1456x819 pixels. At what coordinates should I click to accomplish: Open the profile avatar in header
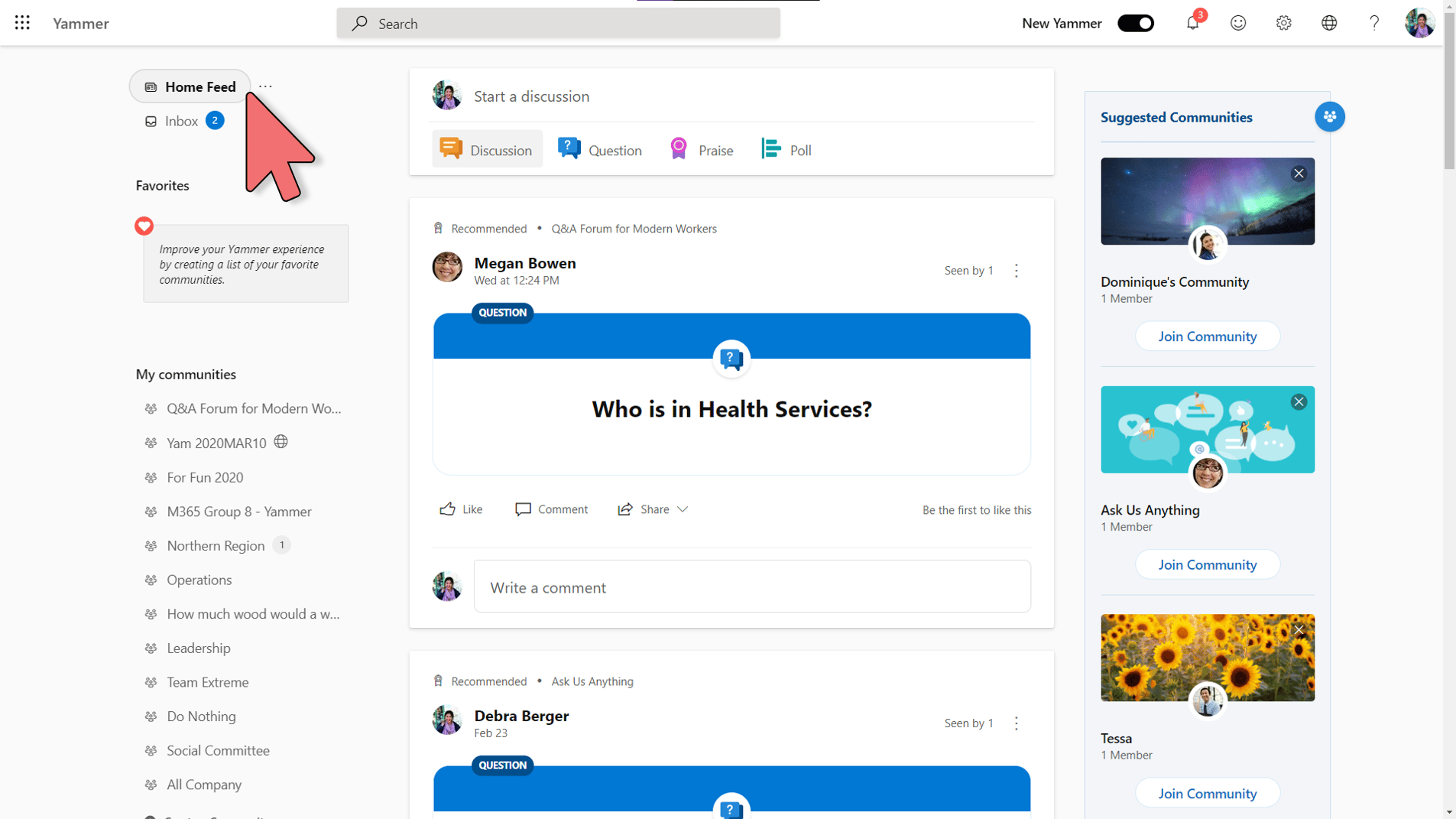(x=1419, y=23)
